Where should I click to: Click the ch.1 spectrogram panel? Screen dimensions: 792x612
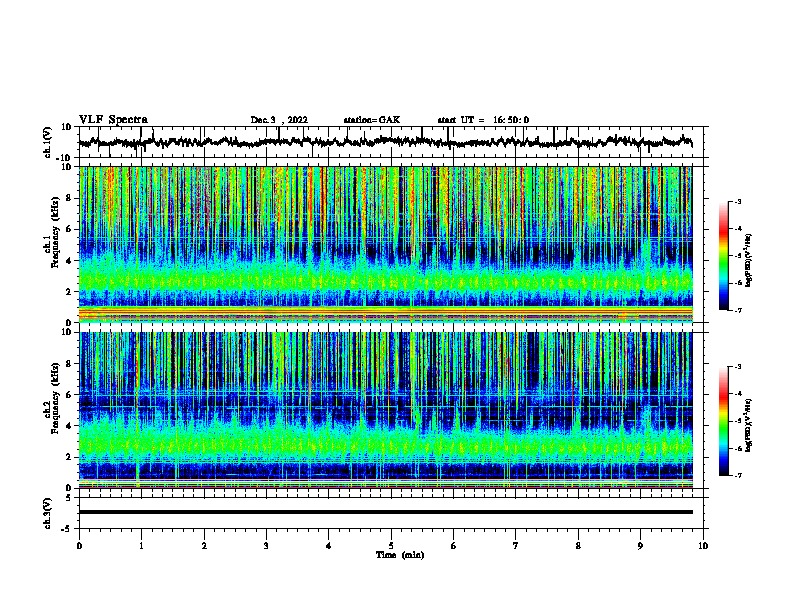click(x=385, y=244)
